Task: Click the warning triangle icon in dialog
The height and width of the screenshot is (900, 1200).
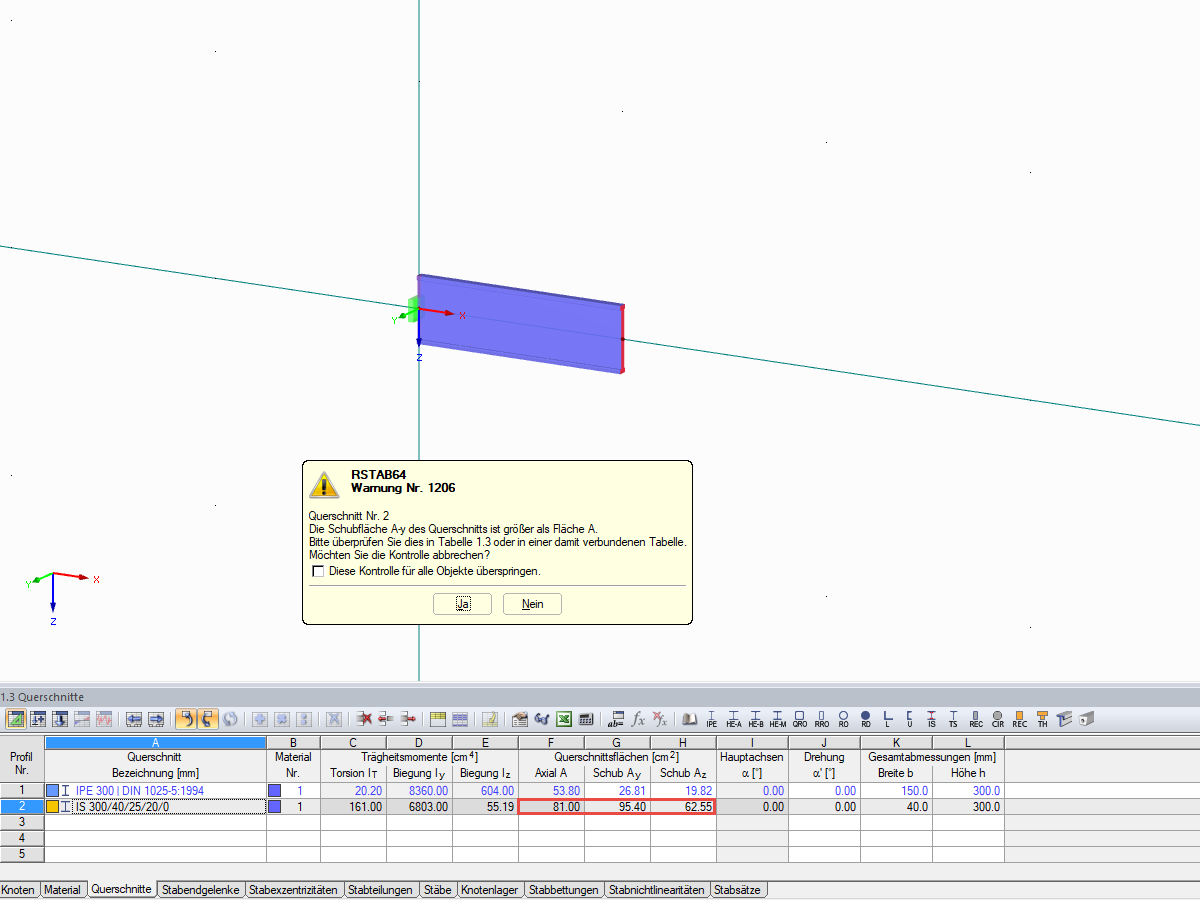Action: tap(324, 484)
